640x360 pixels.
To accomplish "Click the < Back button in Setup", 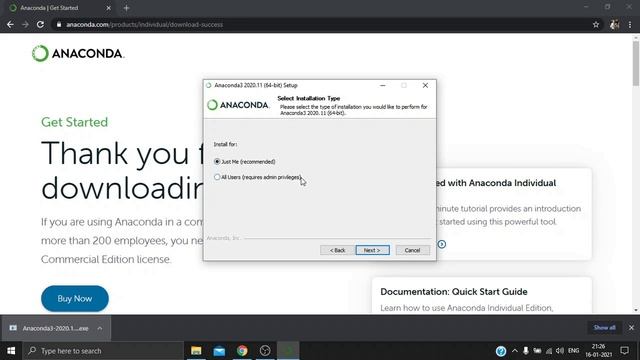I will [x=337, y=250].
